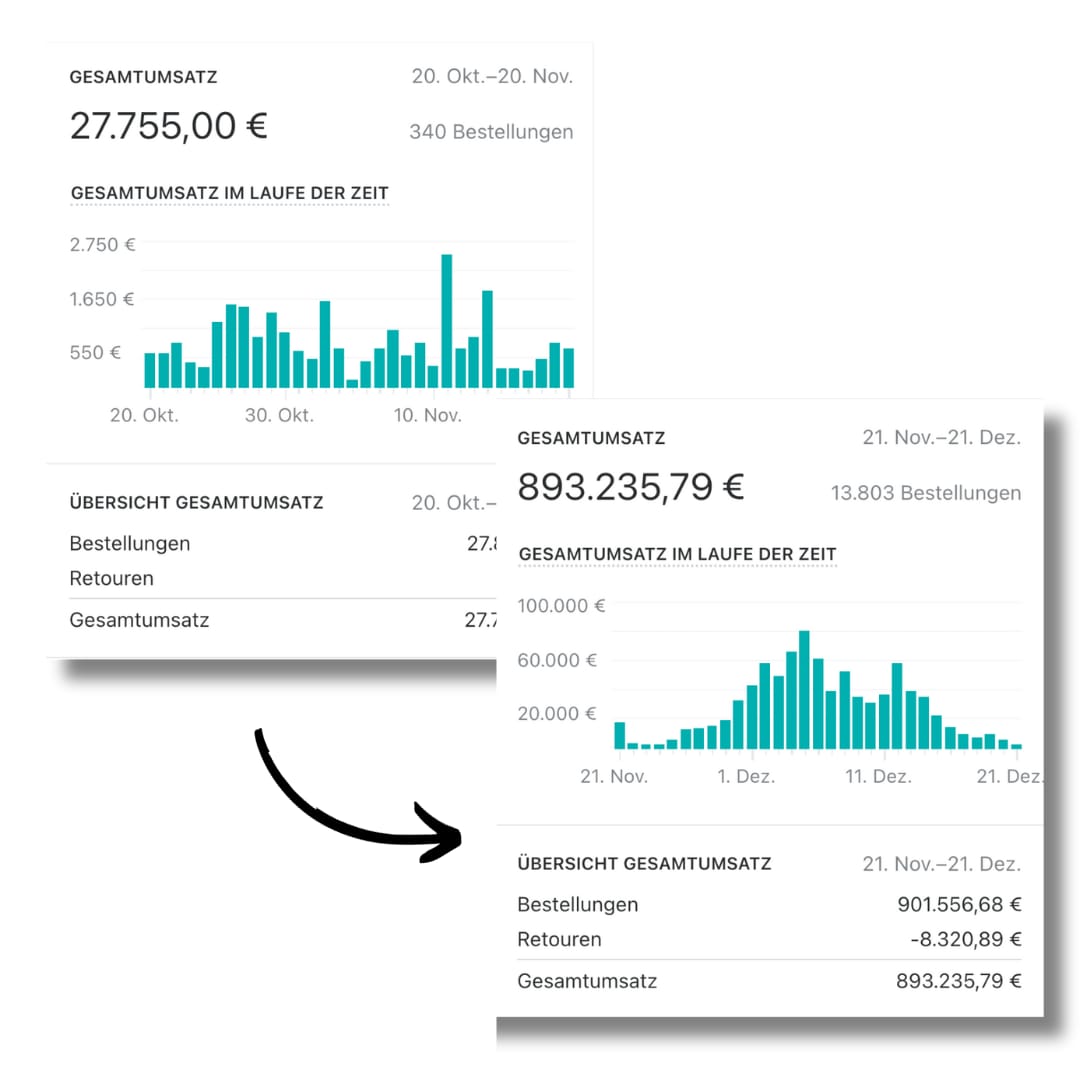Click "Übersicht Gesamtumsatz" heading in the December panel
Screen dimensions: 1080x1080
click(x=644, y=864)
